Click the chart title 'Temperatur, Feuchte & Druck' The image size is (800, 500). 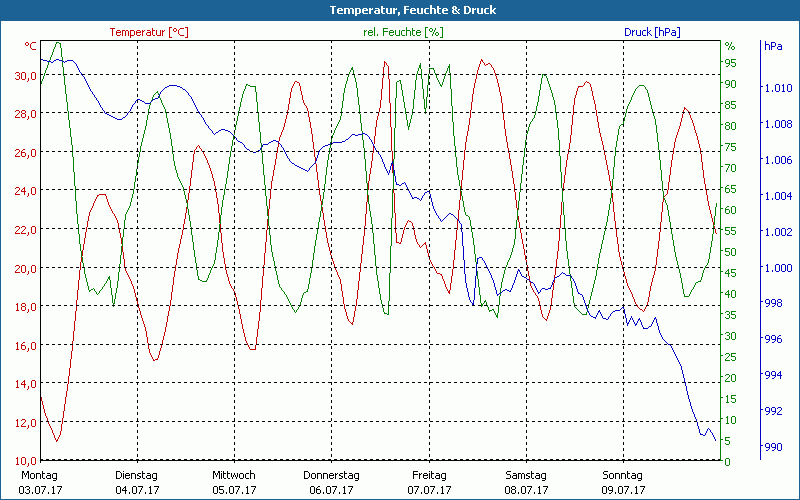point(400,10)
